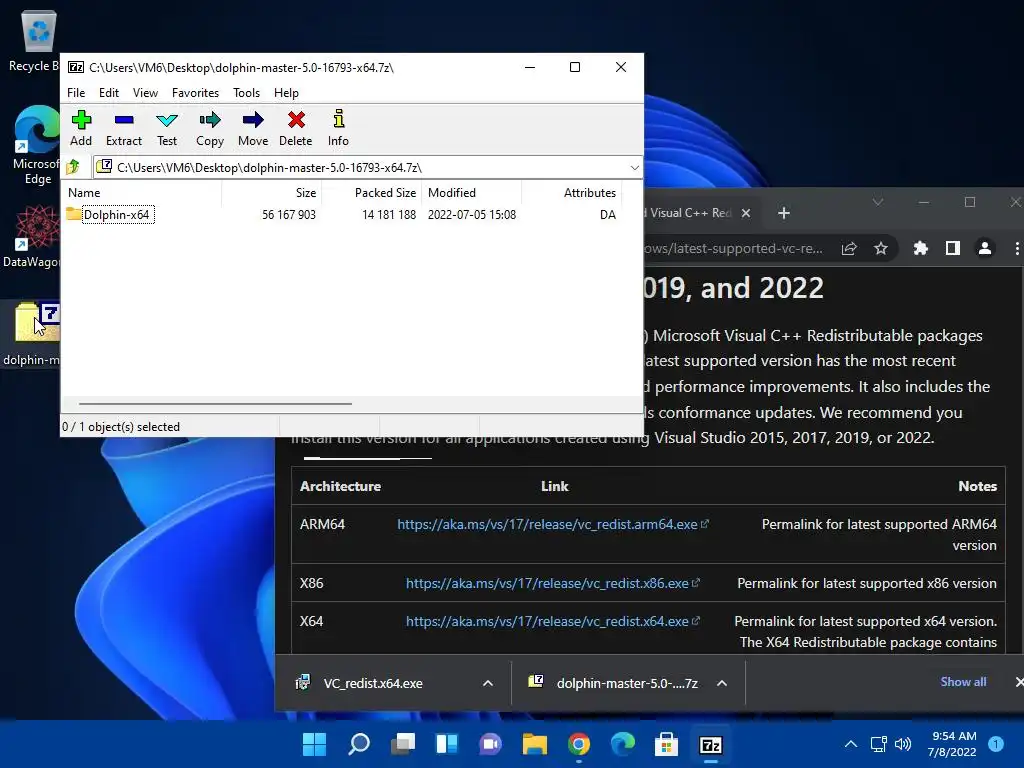Toggle the Chrome side panel icon
The height and width of the screenshot is (768, 1024).
952,248
